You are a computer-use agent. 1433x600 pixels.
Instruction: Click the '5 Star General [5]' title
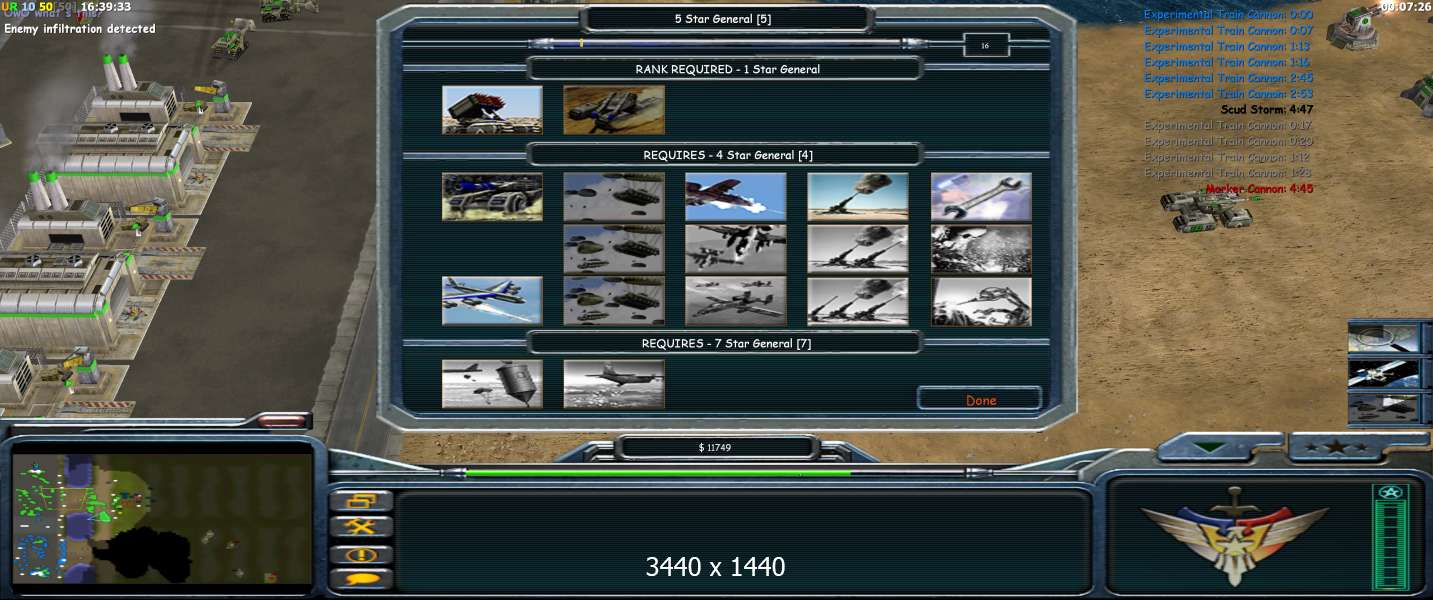tap(723, 19)
